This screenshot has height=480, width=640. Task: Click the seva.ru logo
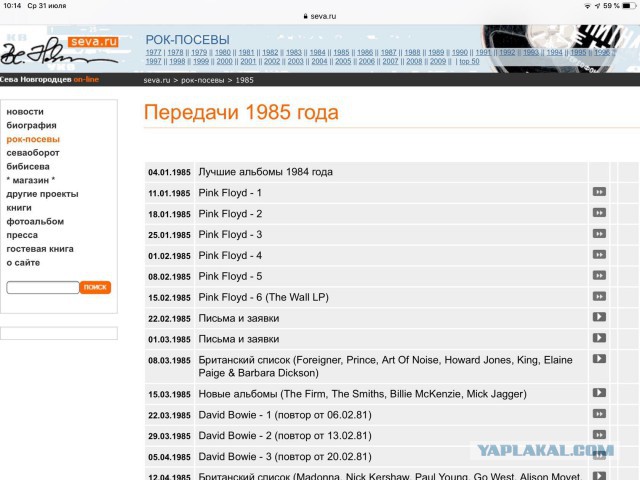pyautogui.click(x=93, y=42)
